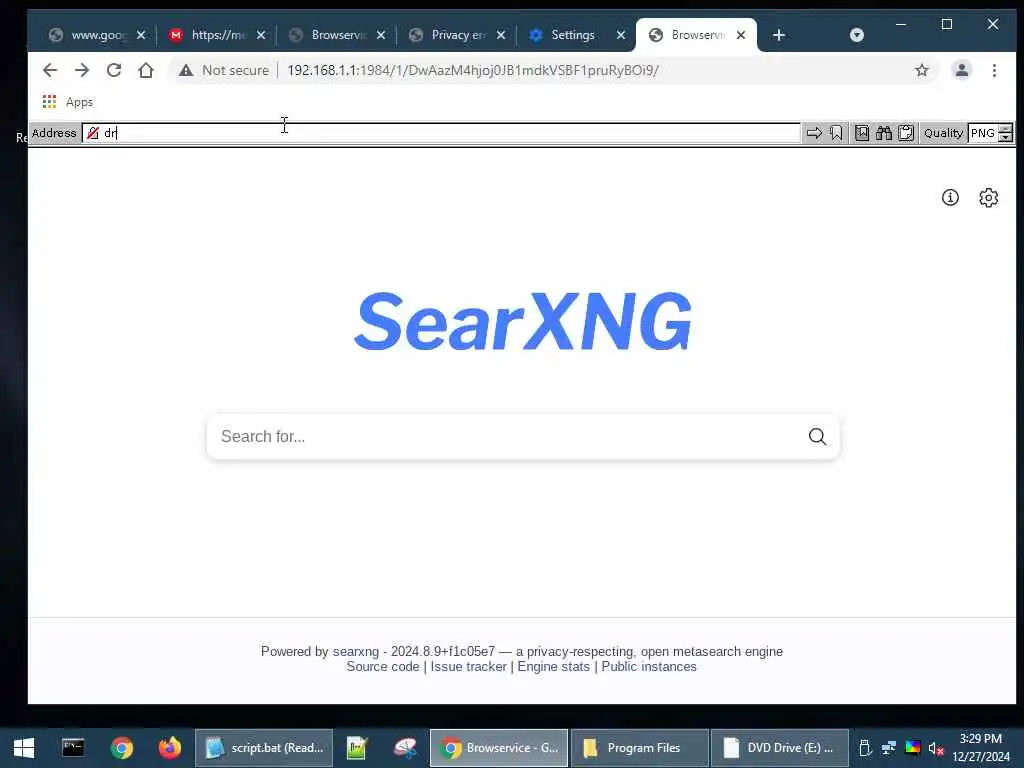Switch to Browservice Chrome taskbar window

tap(499, 748)
